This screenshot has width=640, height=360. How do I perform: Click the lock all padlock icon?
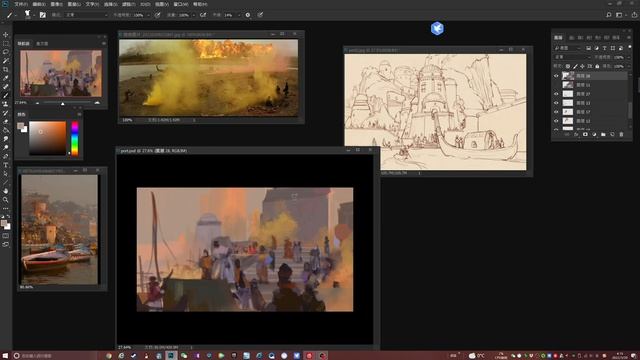597,66
